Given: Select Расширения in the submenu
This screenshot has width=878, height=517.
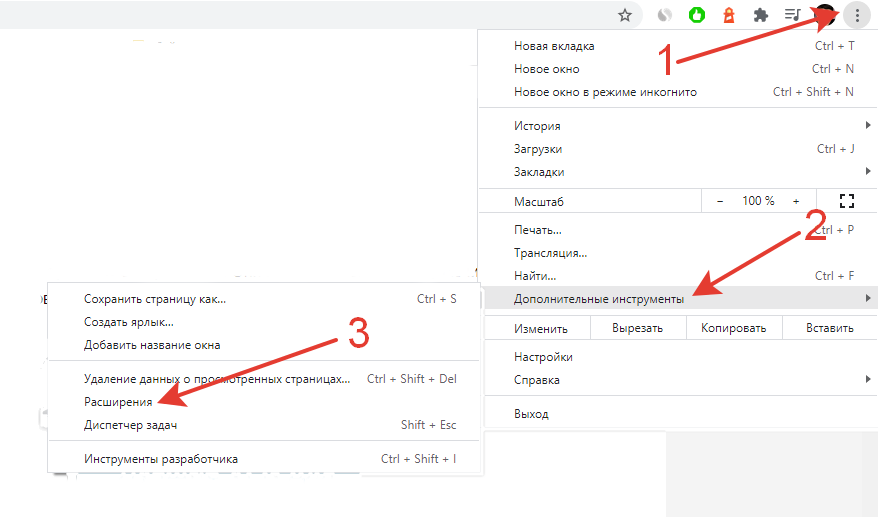Looking at the screenshot, I should 118,402.
